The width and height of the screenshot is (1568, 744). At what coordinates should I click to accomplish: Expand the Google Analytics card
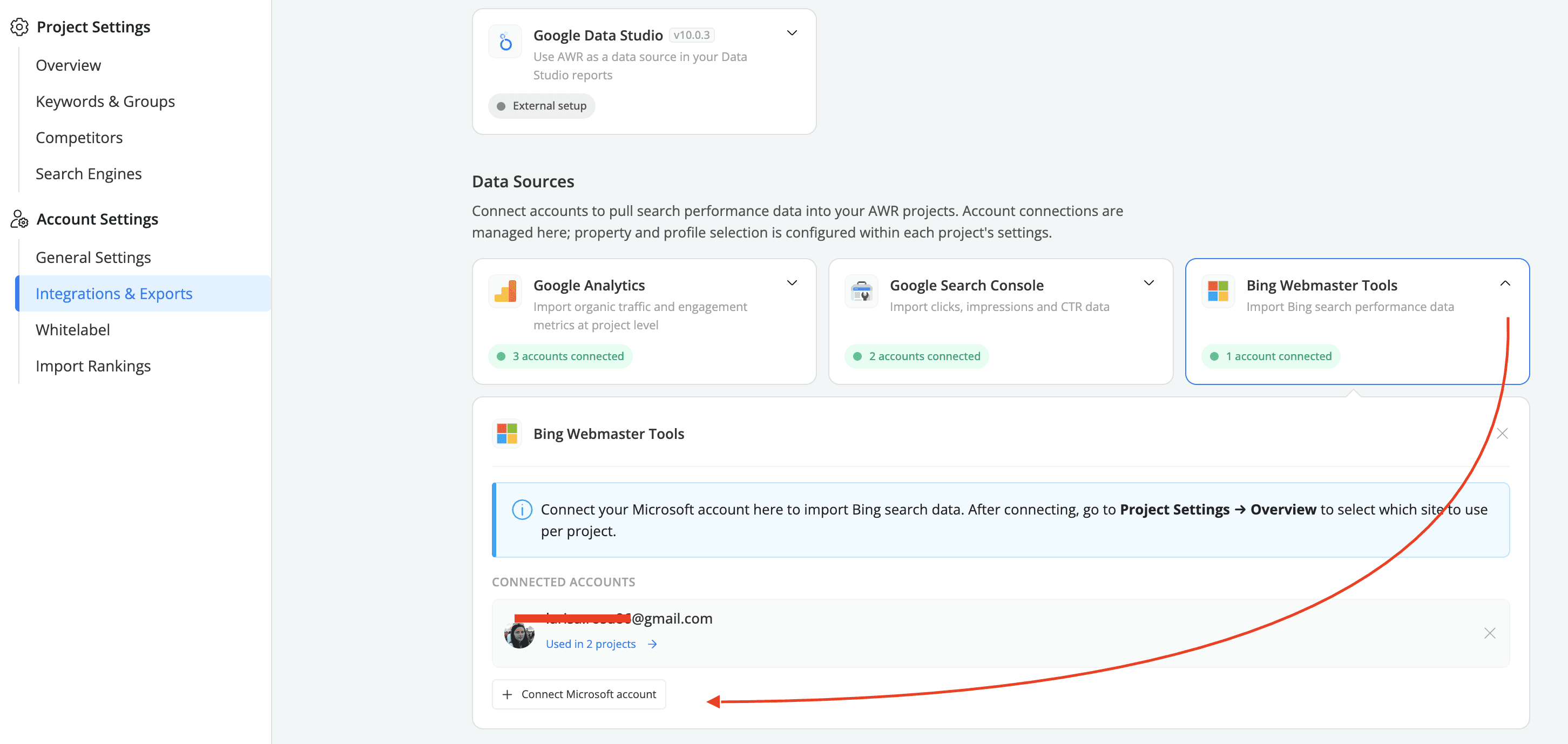(x=792, y=283)
